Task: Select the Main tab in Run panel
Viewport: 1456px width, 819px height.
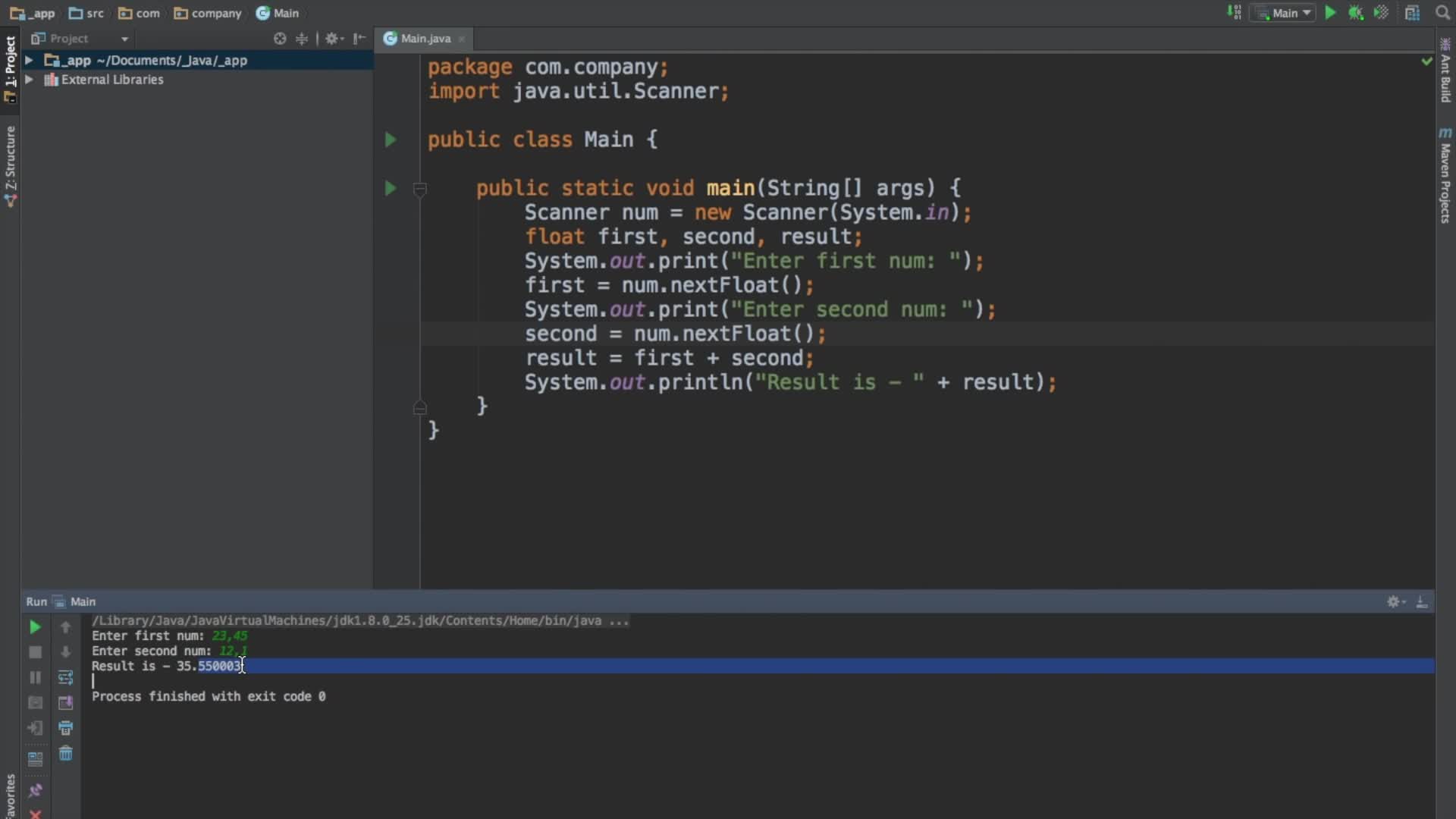Action: click(75, 601)
